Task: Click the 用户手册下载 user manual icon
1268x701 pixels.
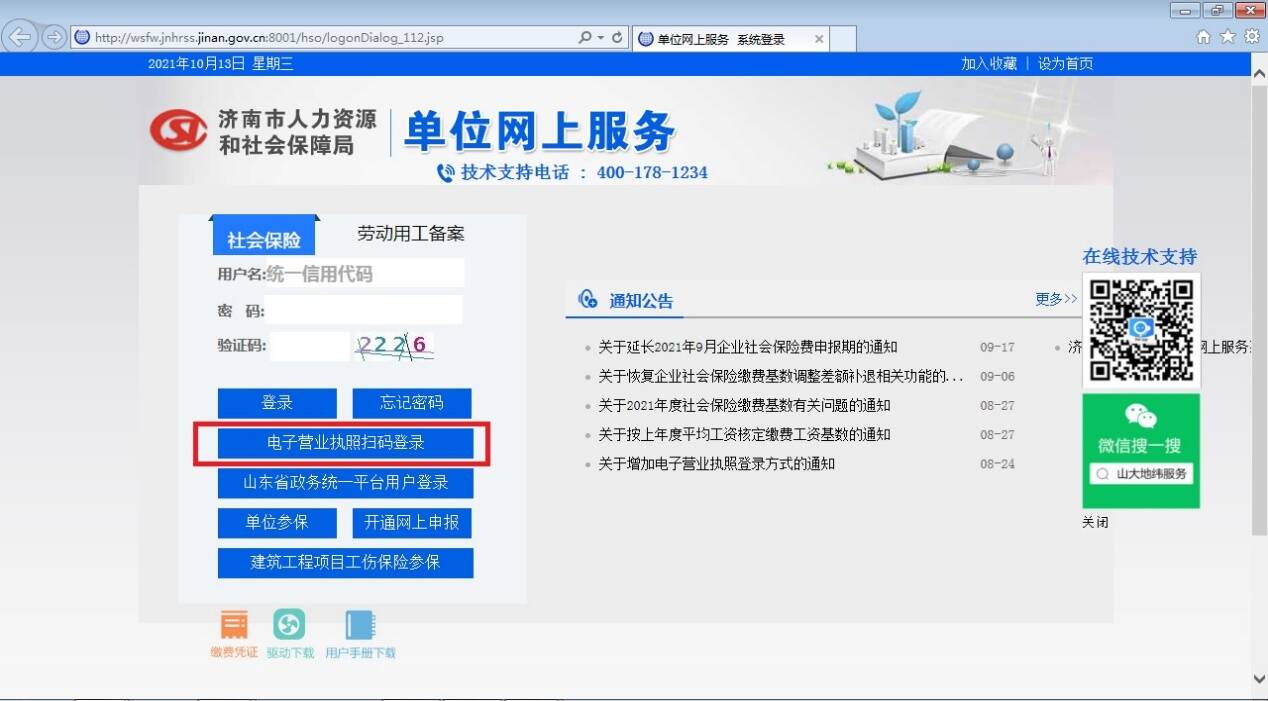Action: point(359,624)
